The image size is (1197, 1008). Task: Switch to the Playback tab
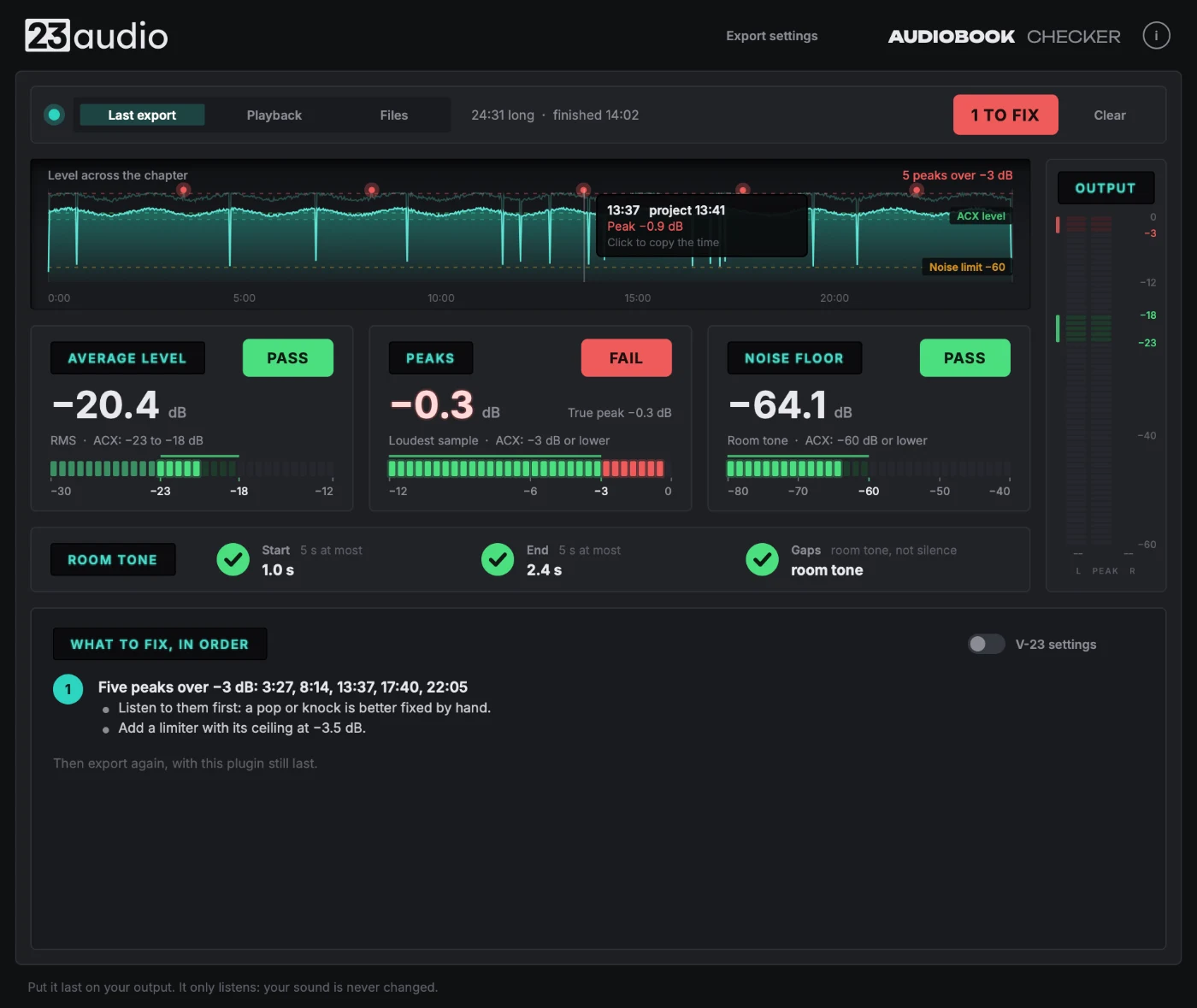(x=274, y=115)
